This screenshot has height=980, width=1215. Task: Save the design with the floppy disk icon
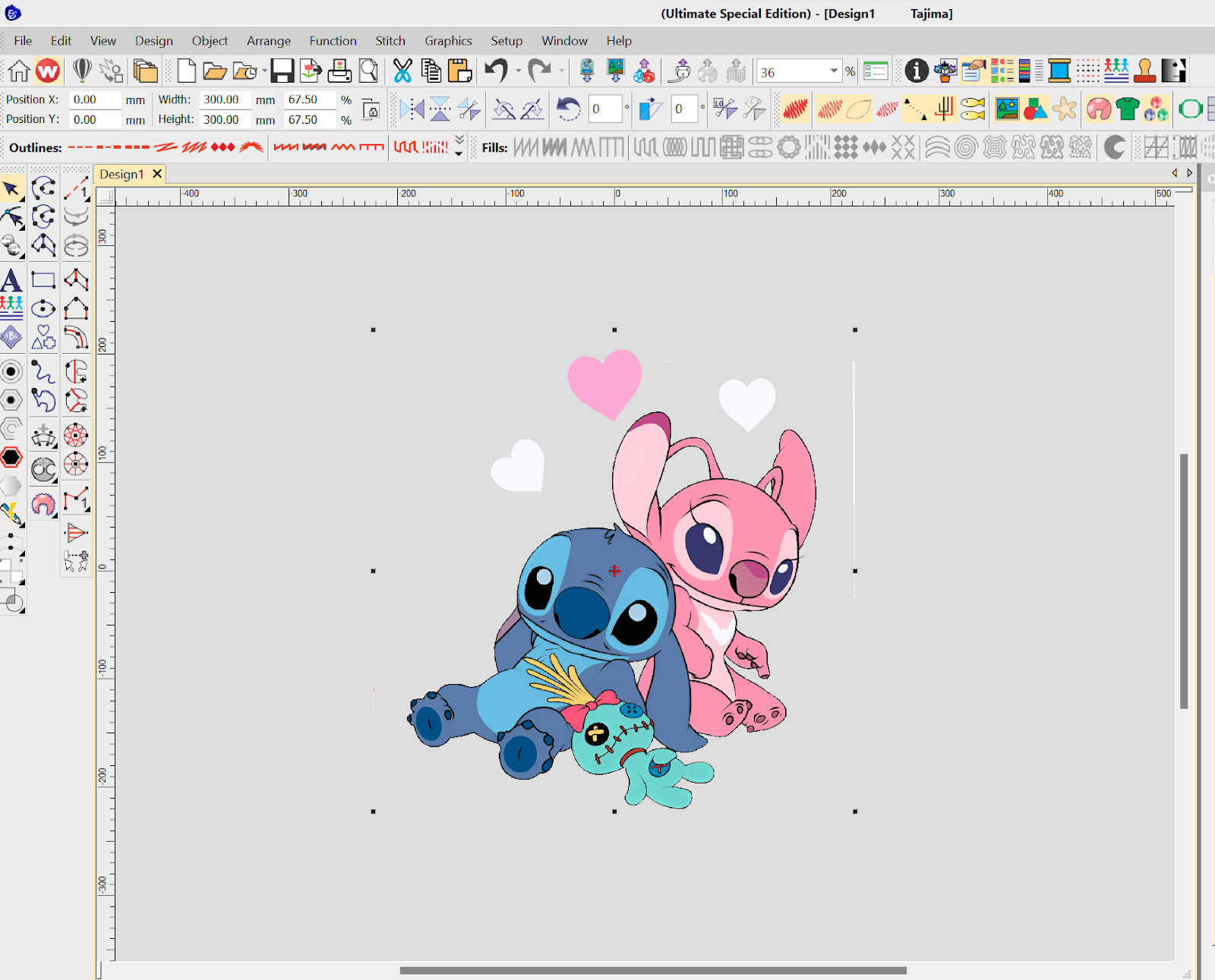click(x=282, y=71)
